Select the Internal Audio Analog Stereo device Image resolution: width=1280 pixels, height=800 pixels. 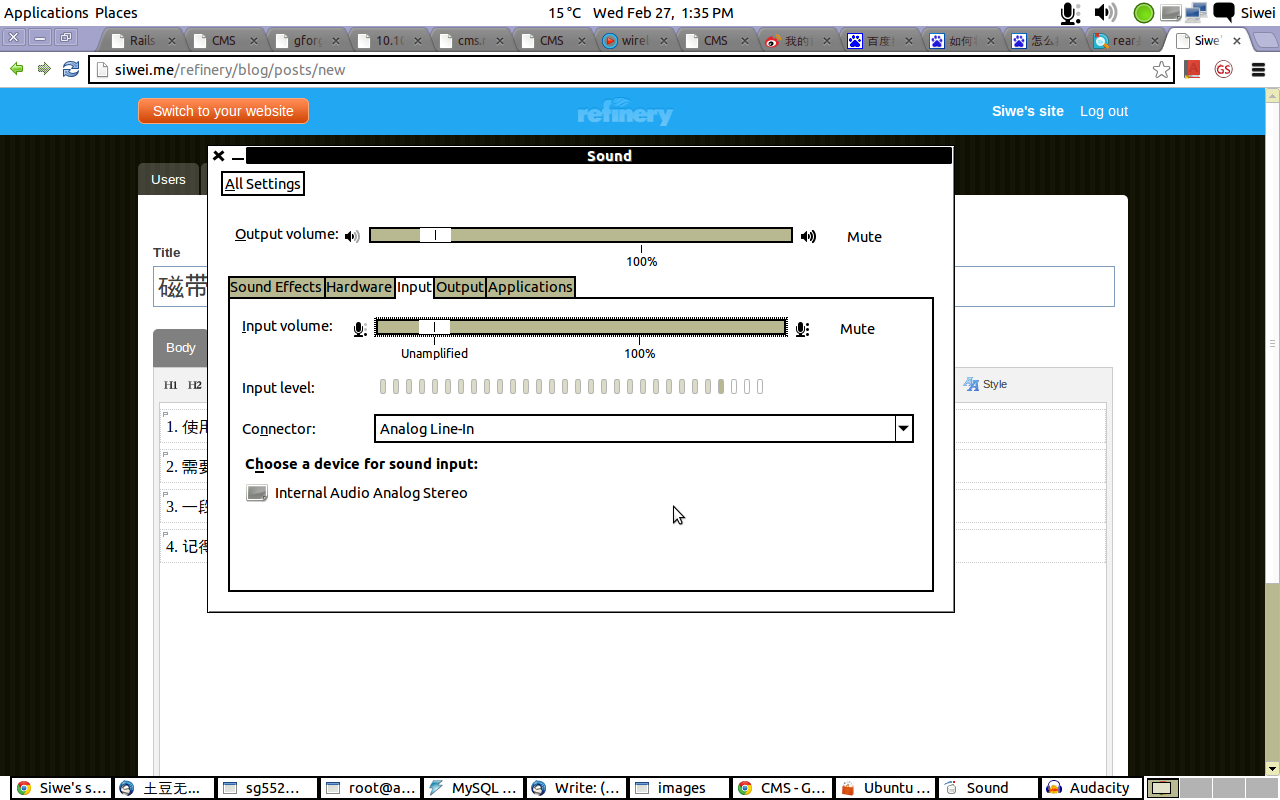(x=370, y=493)
